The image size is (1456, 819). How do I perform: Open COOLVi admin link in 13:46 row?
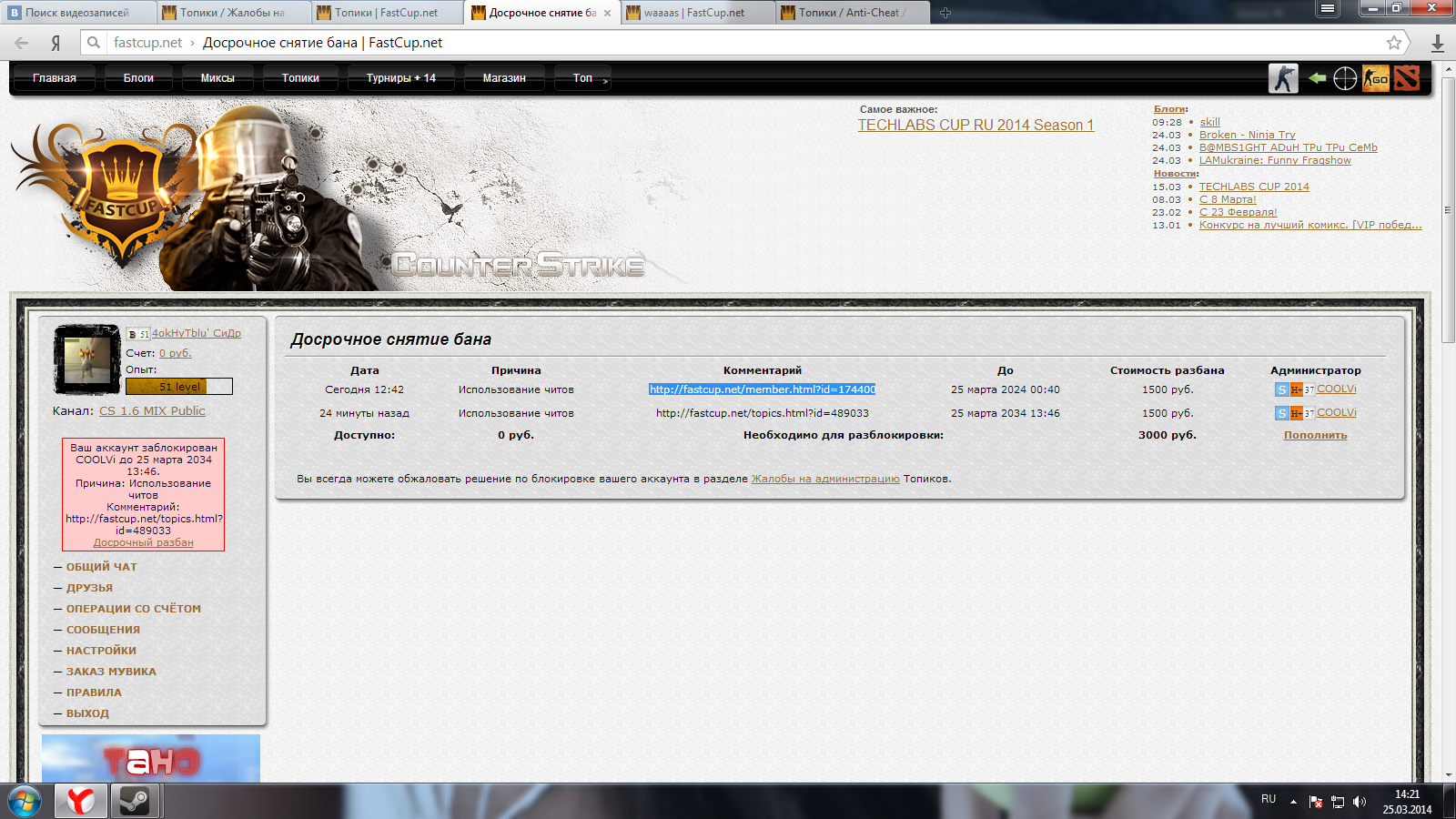1336,413
